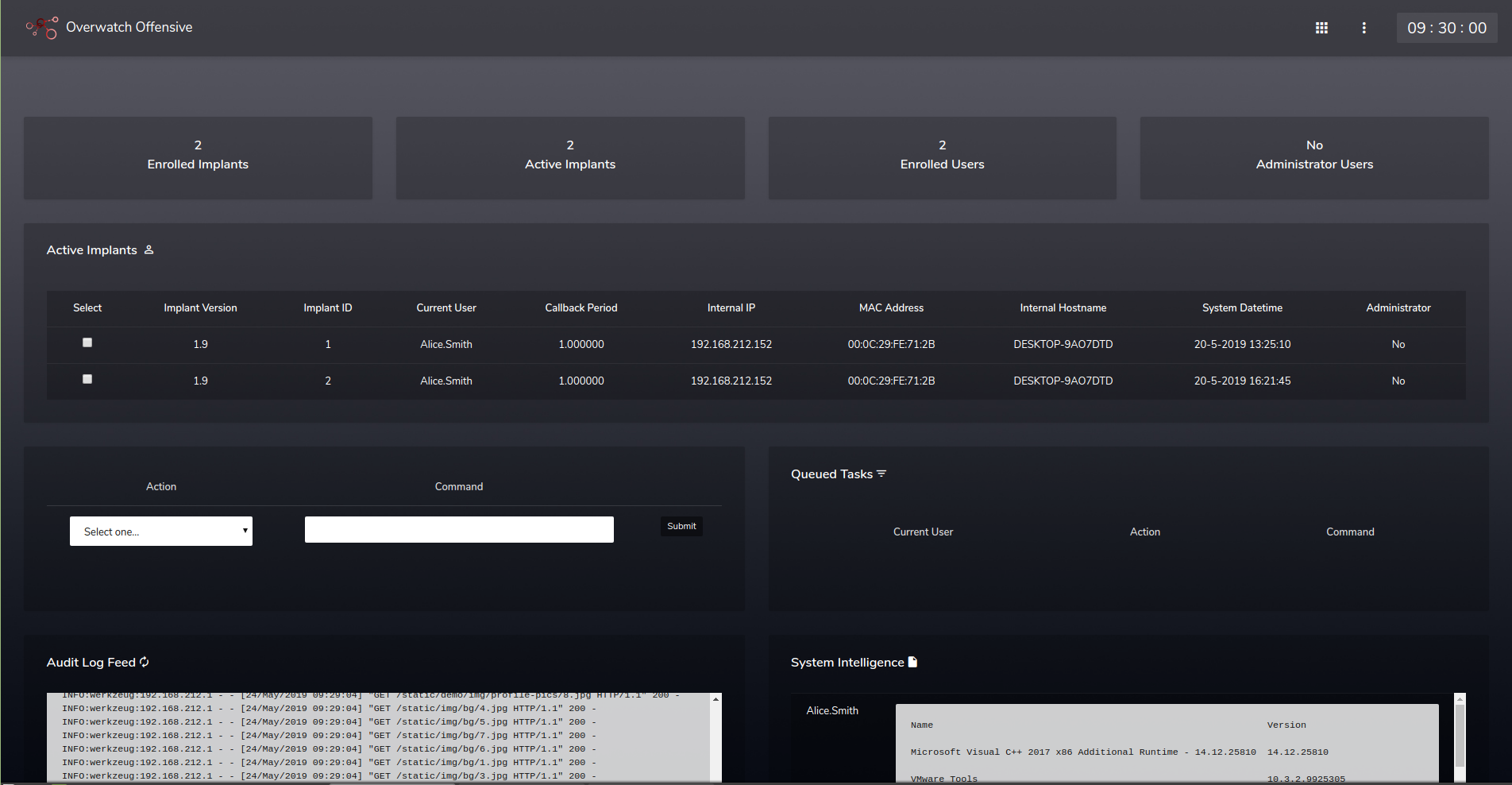The height and width of the screenshot is (785, 1512).
Task: Click the audit log line for bg/4.jpg
Action: pos(329,709)
